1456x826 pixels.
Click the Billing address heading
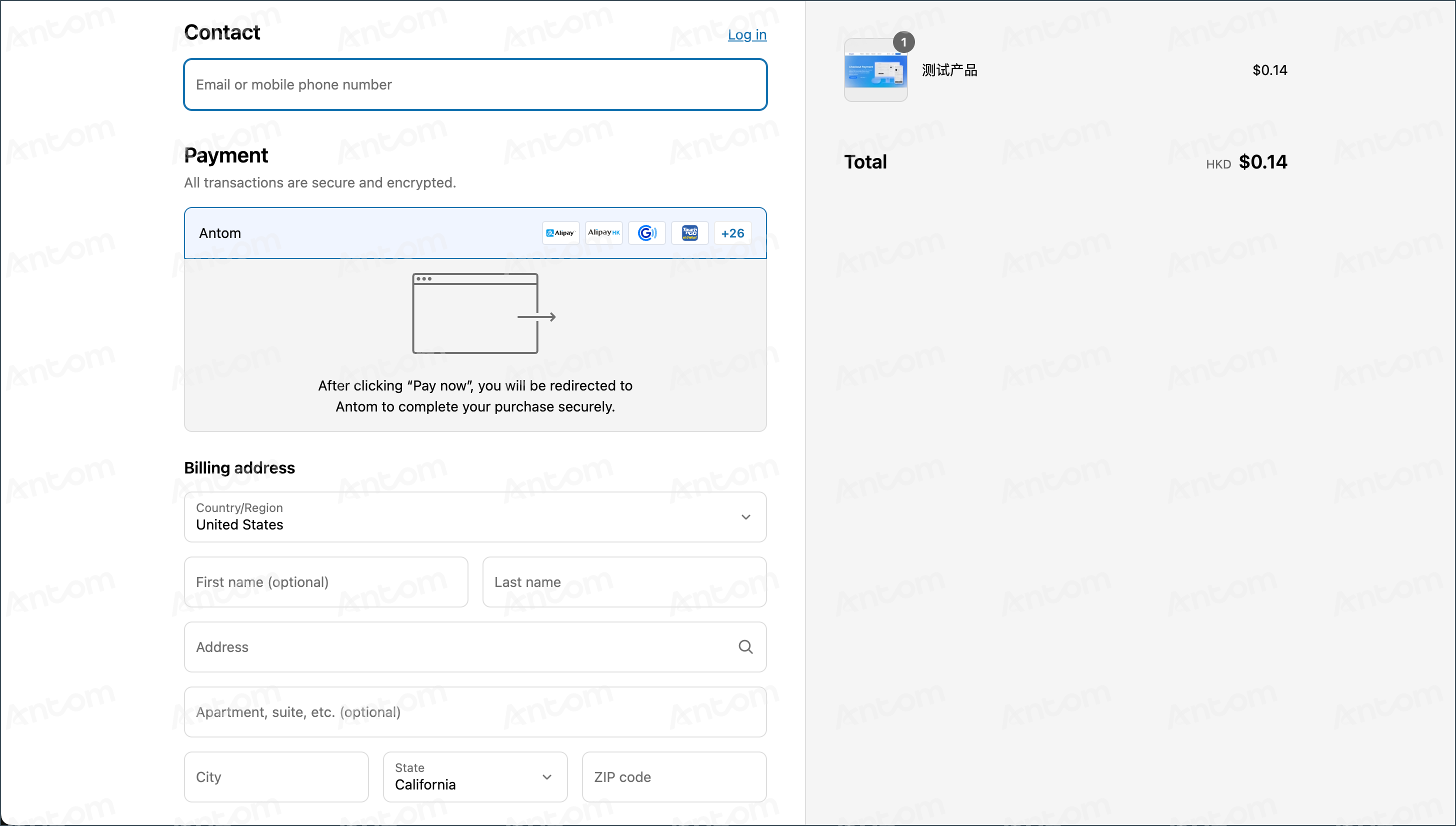point(239,468)
